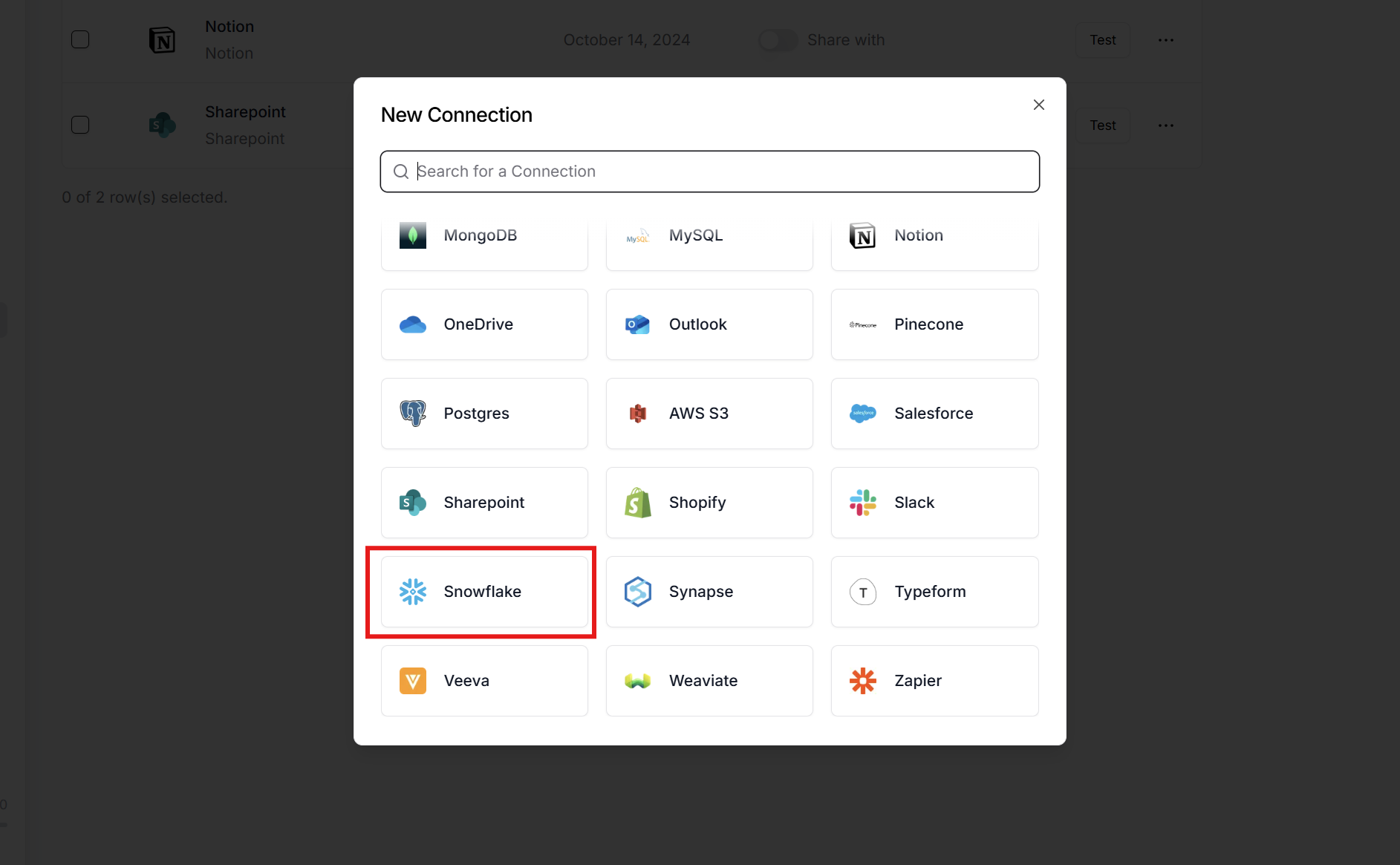
Task: Focus the Search for a Connection field
Action: coord(709,172)
